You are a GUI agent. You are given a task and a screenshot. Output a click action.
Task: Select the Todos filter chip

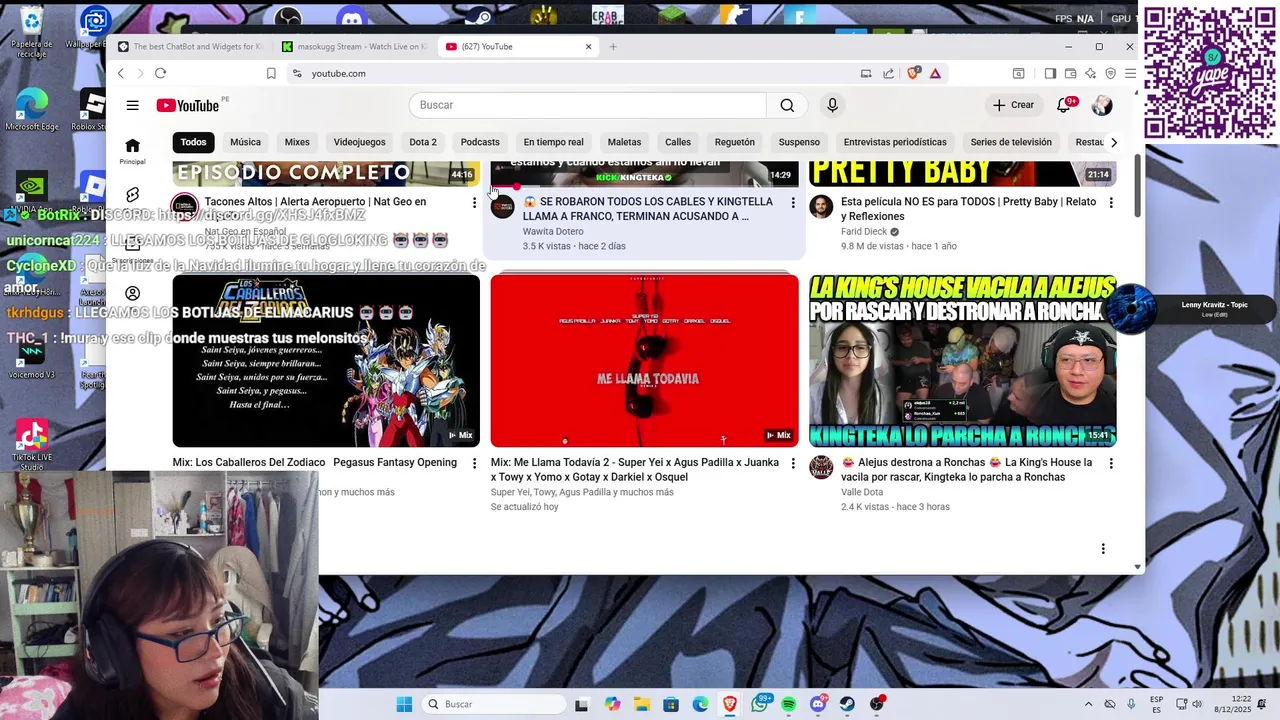[194, 142]
